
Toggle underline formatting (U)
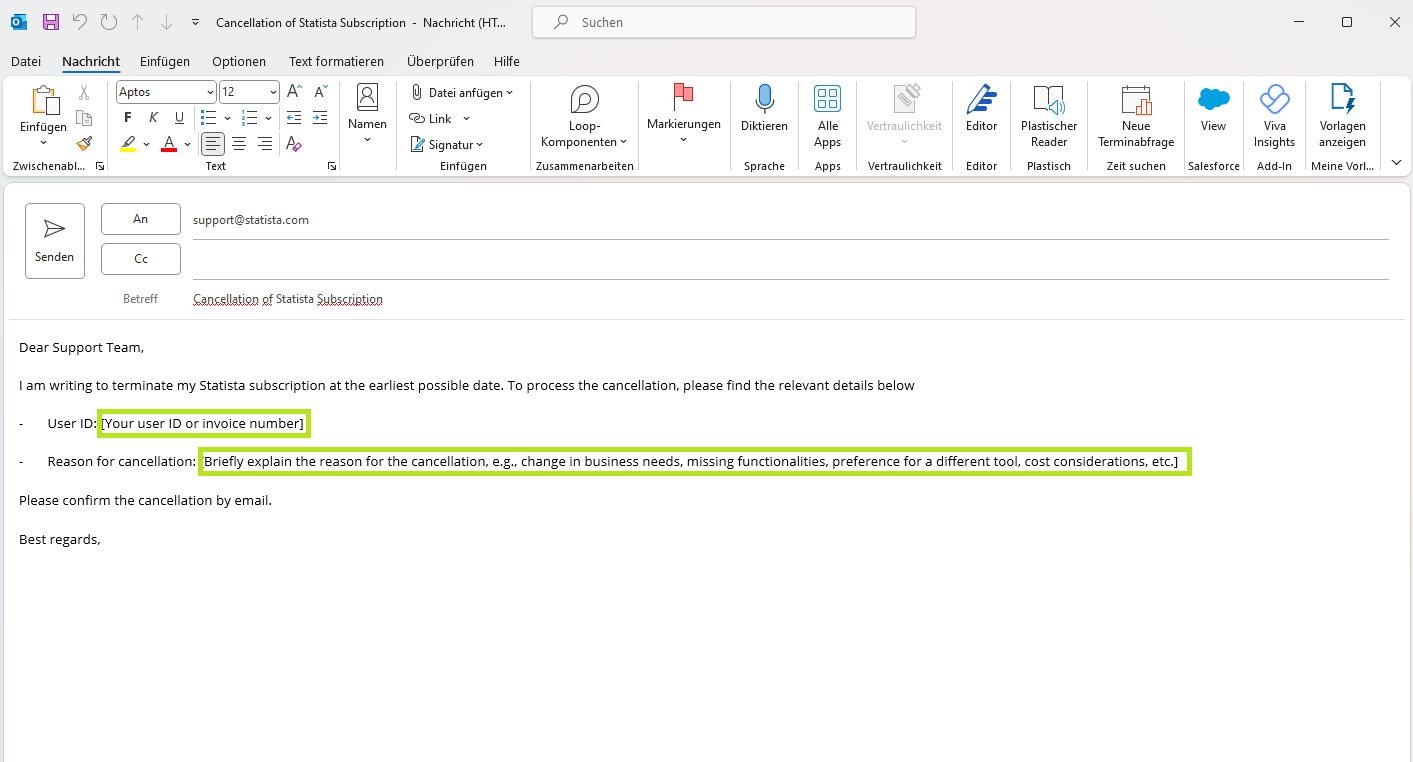pos(180,118)
